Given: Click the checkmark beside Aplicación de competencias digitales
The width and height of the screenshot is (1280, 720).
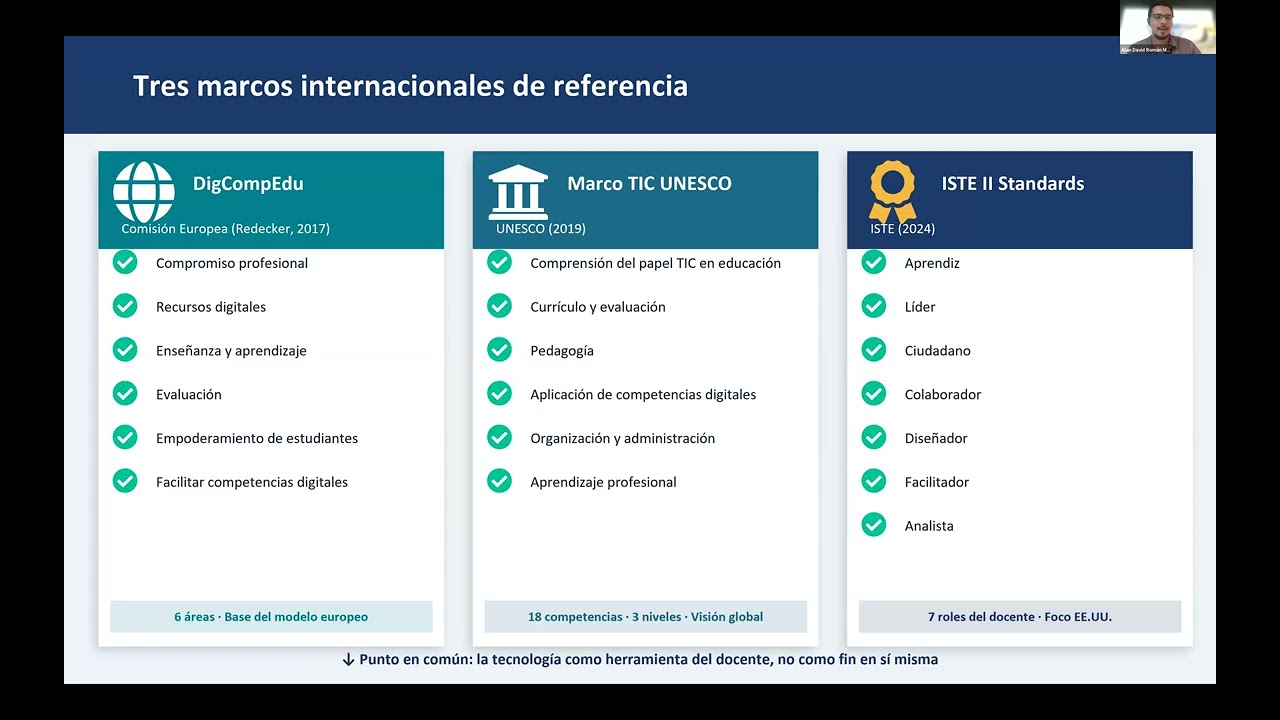Looking at the screenshot, I should [499, 394].
